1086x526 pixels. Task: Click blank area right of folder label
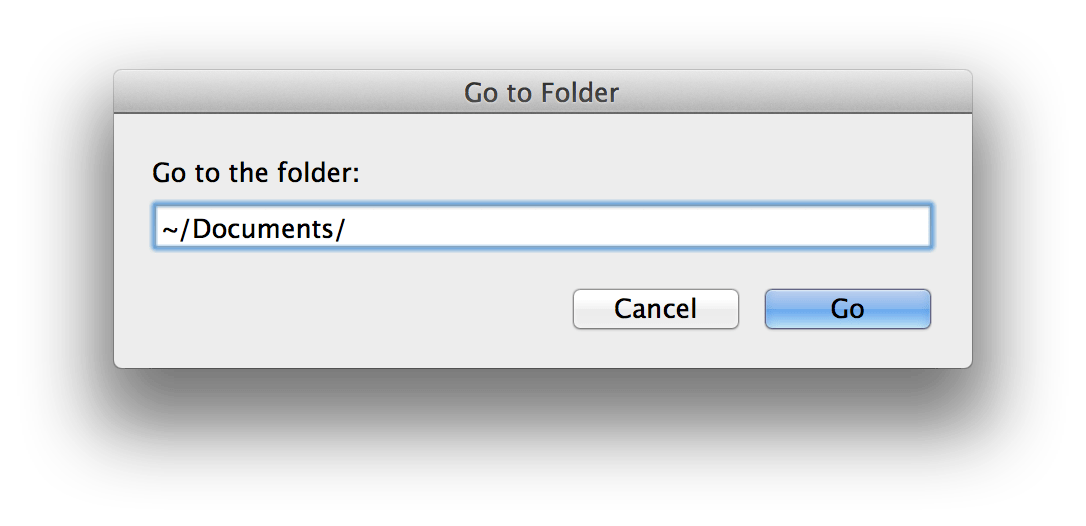coord(650,172)
